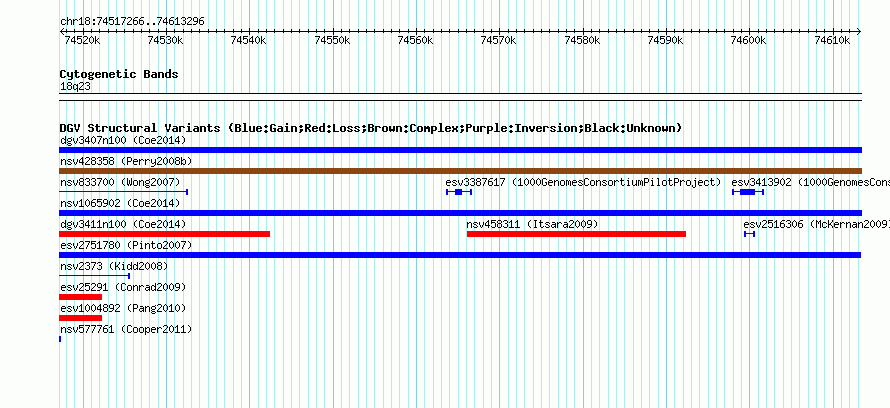Click the 74570k ruler position
This screenshot has width=890, height=408.
coord(499,40)
